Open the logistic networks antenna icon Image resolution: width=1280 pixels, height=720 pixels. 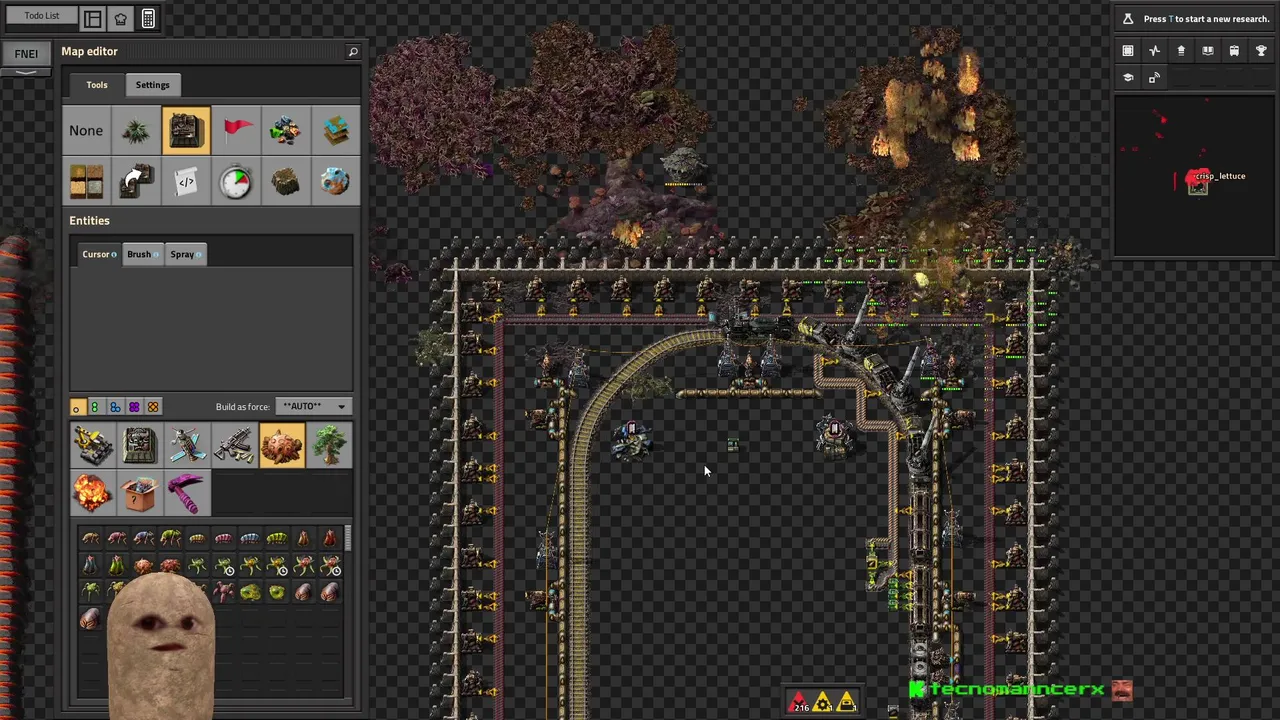click(1154, 78)
